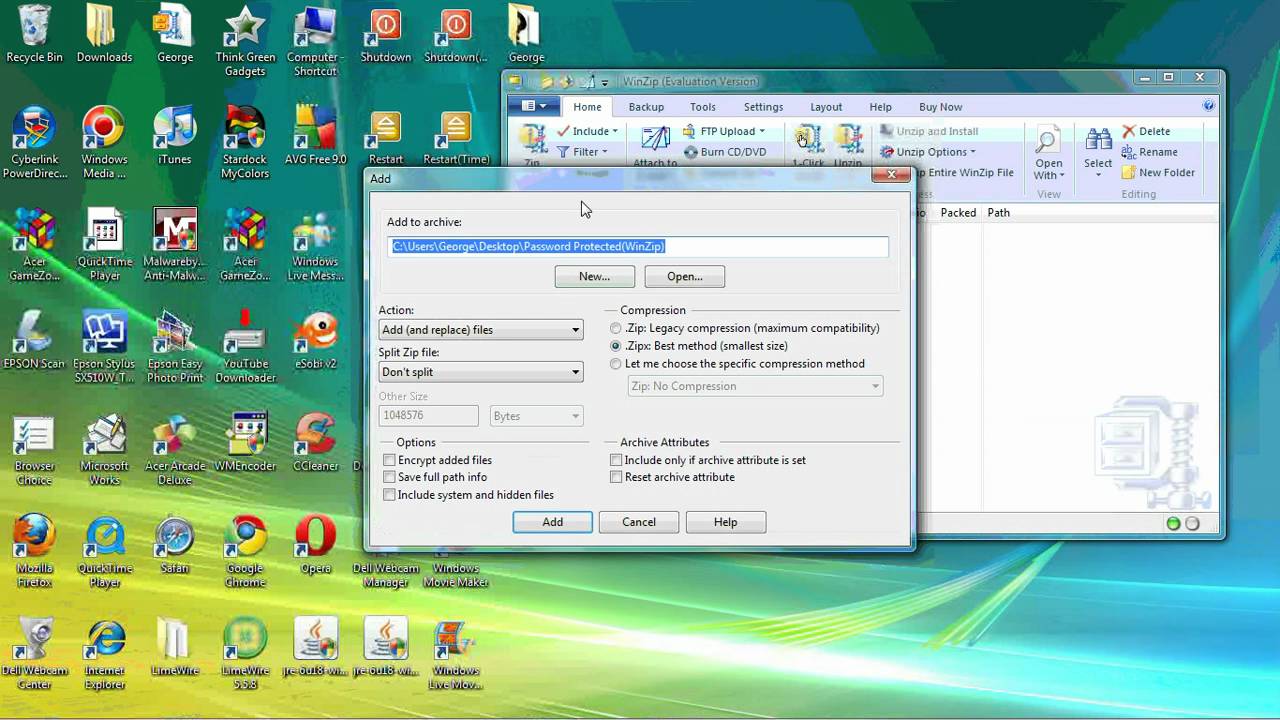Screen dimensions: 1280x720
Task: Select the Malwarebytes Anti-Malware desktop icon
Action: (174, 245)
